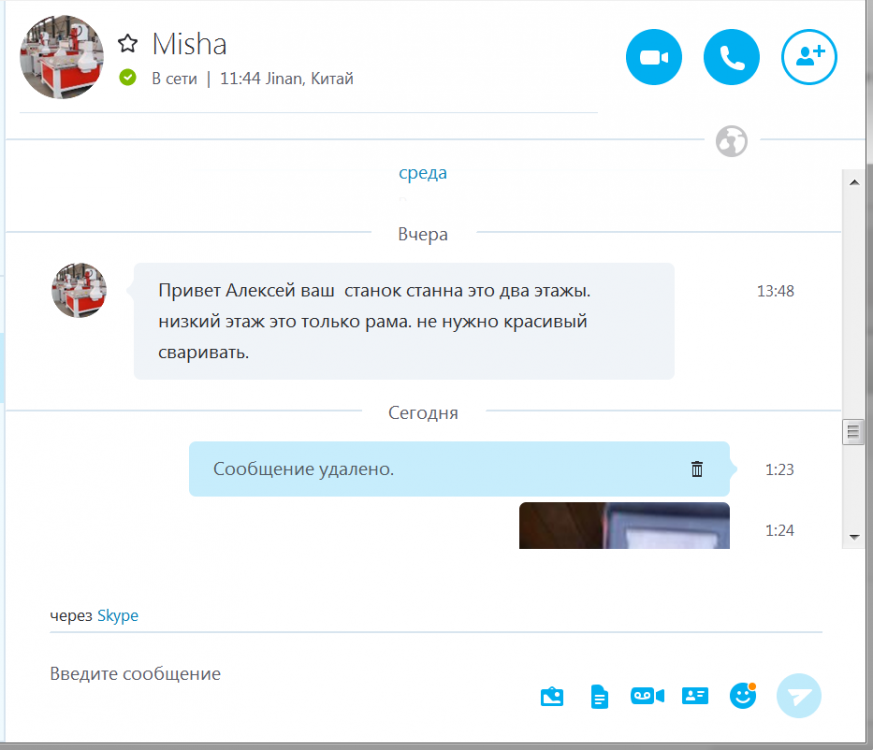Click the trash icon on deleted message
This screenshot has width=873, height=750.
(697, 469)
